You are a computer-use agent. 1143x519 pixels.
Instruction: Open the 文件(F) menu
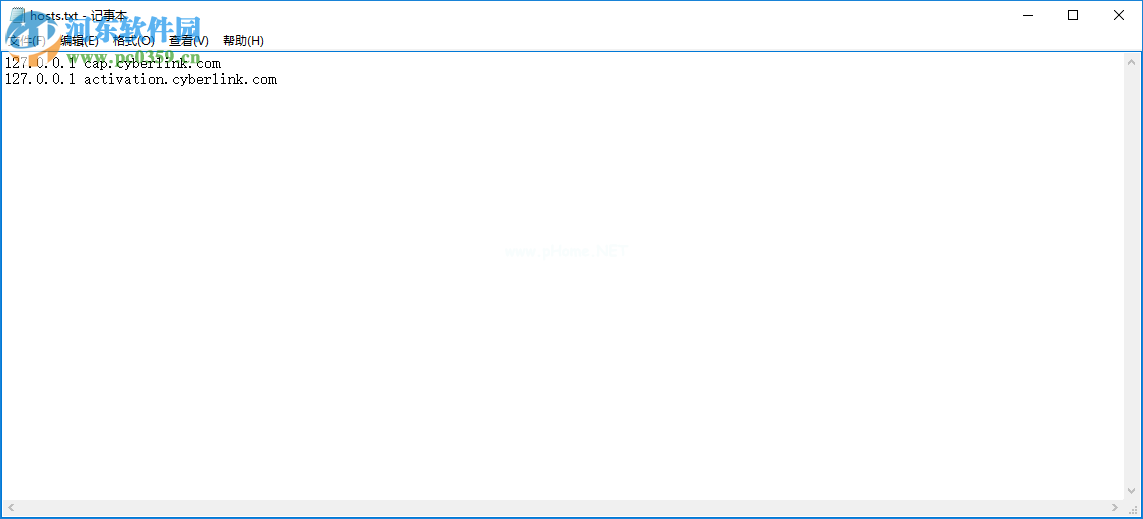click(26, 41)
